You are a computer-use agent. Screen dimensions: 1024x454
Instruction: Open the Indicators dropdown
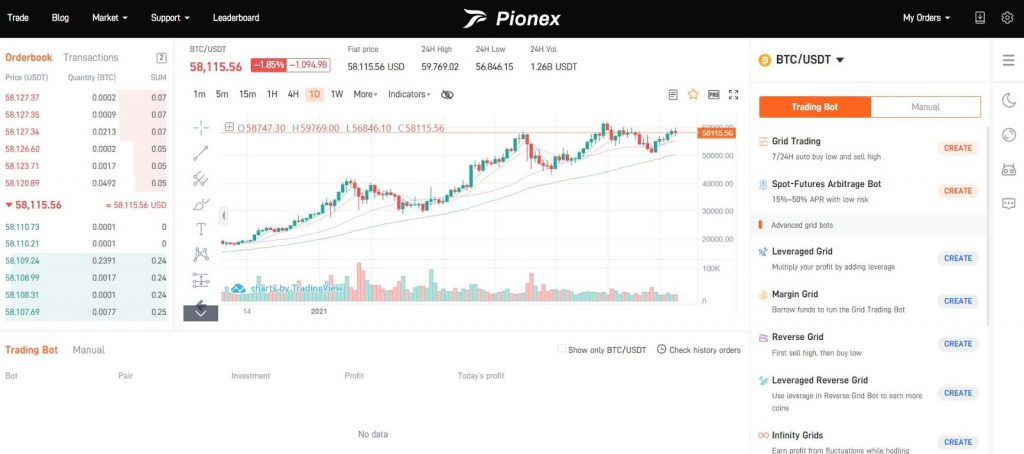409,94
